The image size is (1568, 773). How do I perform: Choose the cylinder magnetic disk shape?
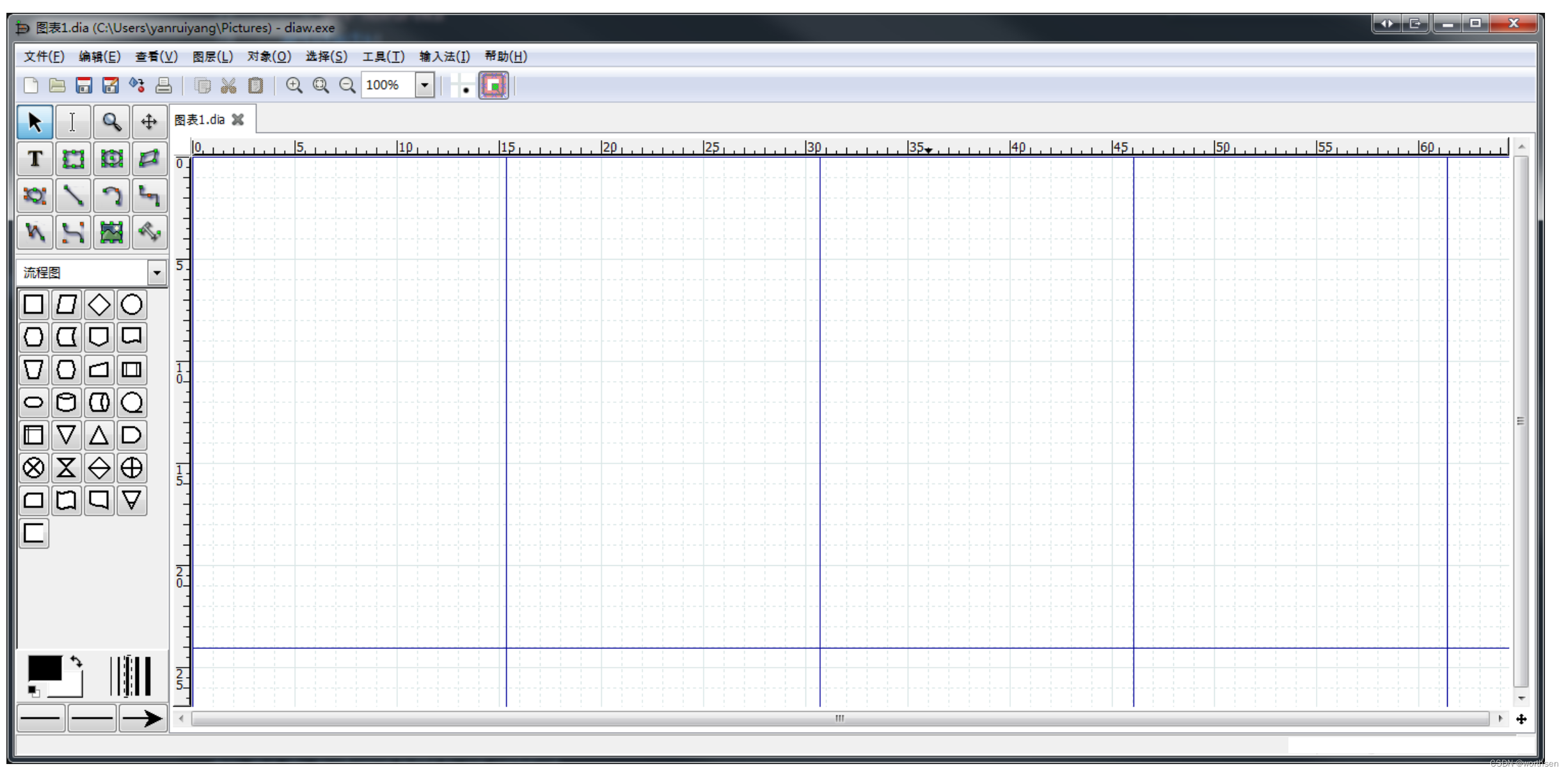(x=66, y=403)
